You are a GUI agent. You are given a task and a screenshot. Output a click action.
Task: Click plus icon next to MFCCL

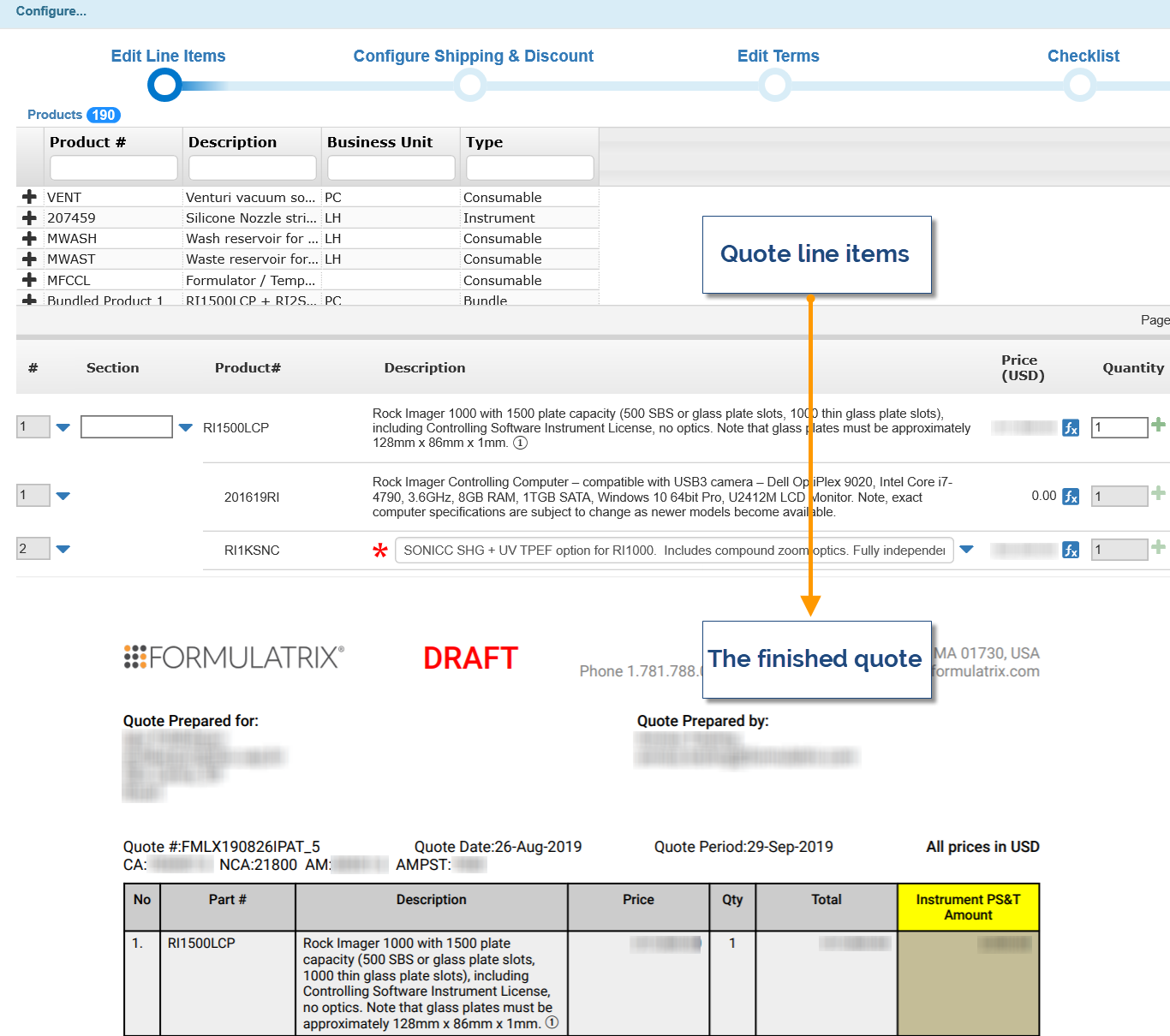point(29,280)
